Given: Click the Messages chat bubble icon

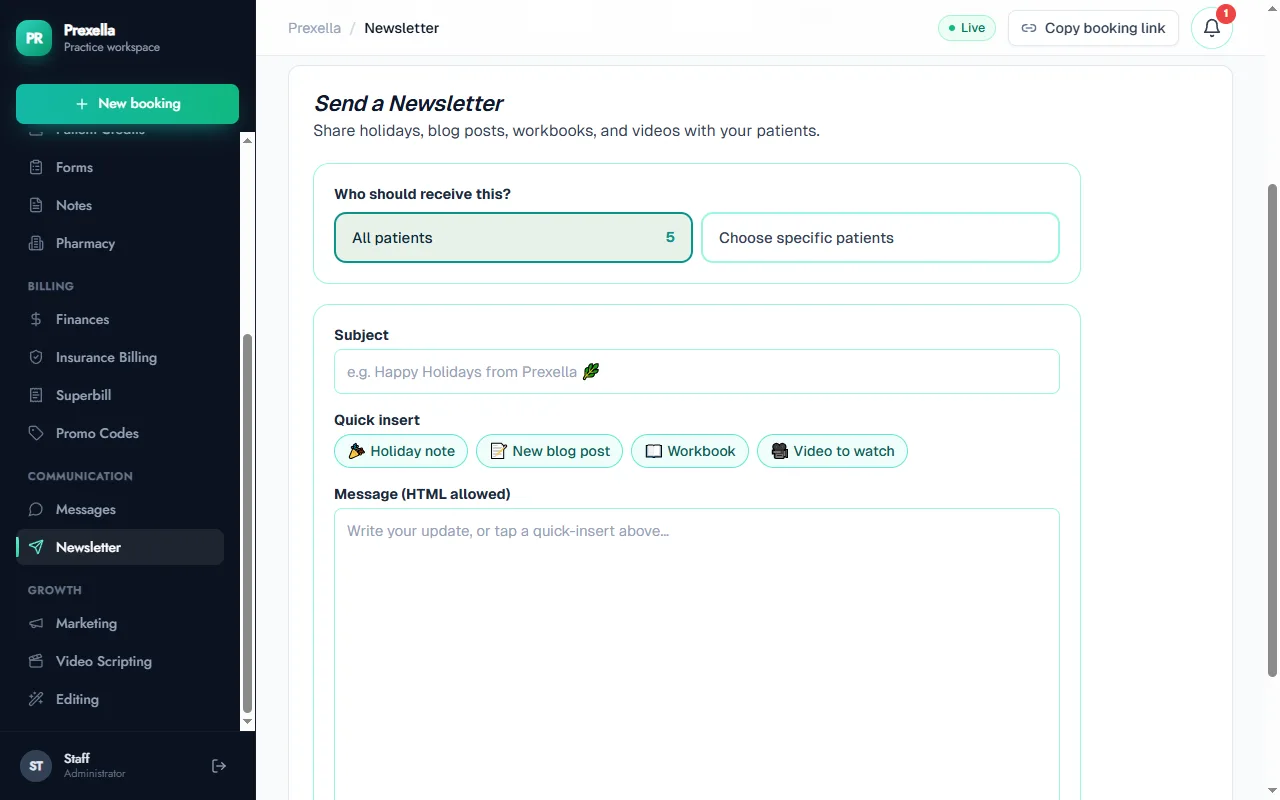Looking at the screenshot, I should (x=36, y=509).
